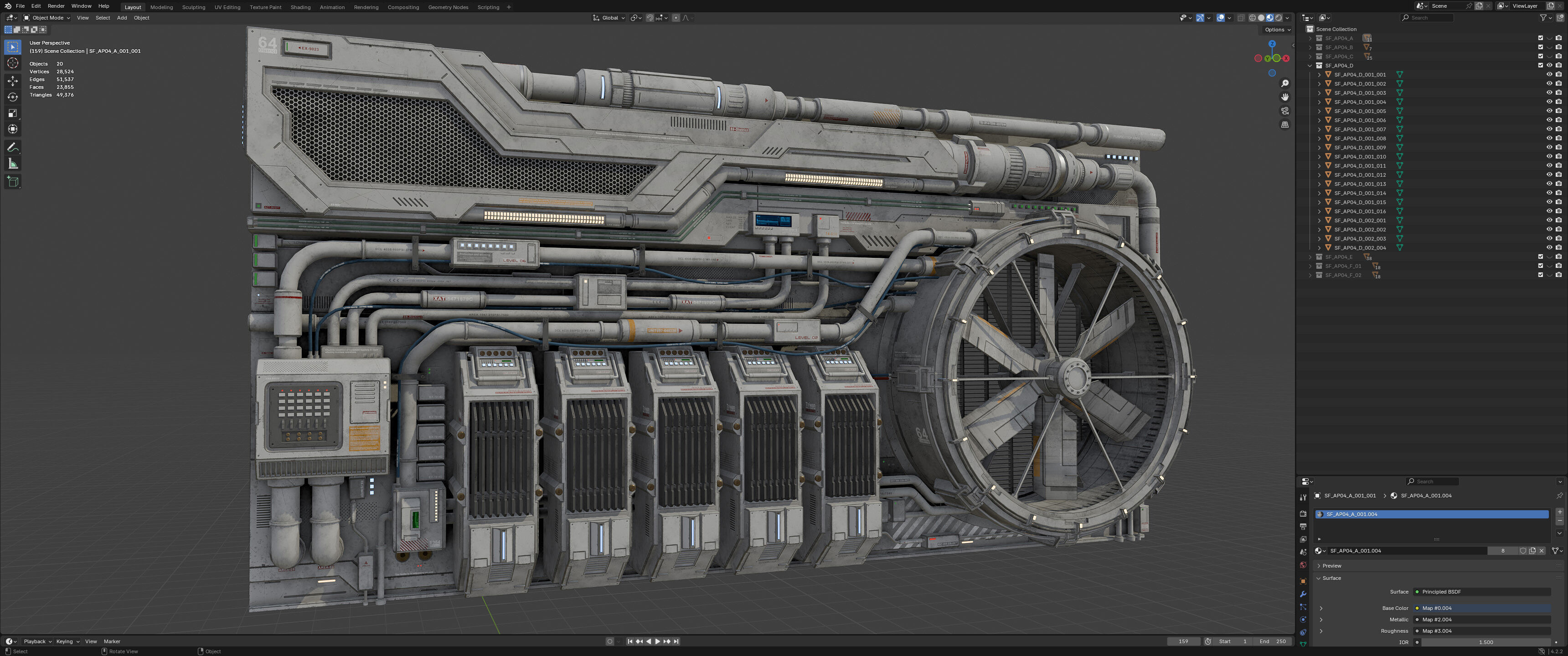Viewport: 1568px width, 656px height.
Task: Hide SF_AP04_D_001_003 with its eye icon
Action: pyautogui.click(x=1549, y=92)
